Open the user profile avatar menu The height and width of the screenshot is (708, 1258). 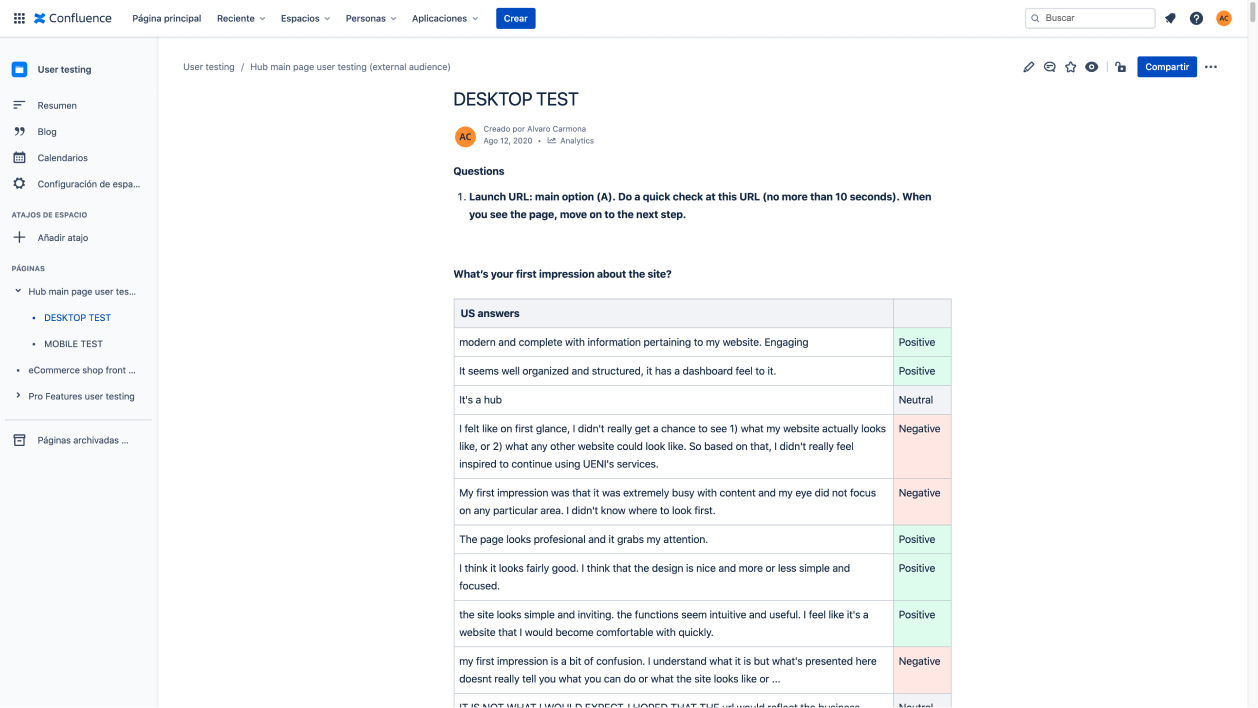1224,18
